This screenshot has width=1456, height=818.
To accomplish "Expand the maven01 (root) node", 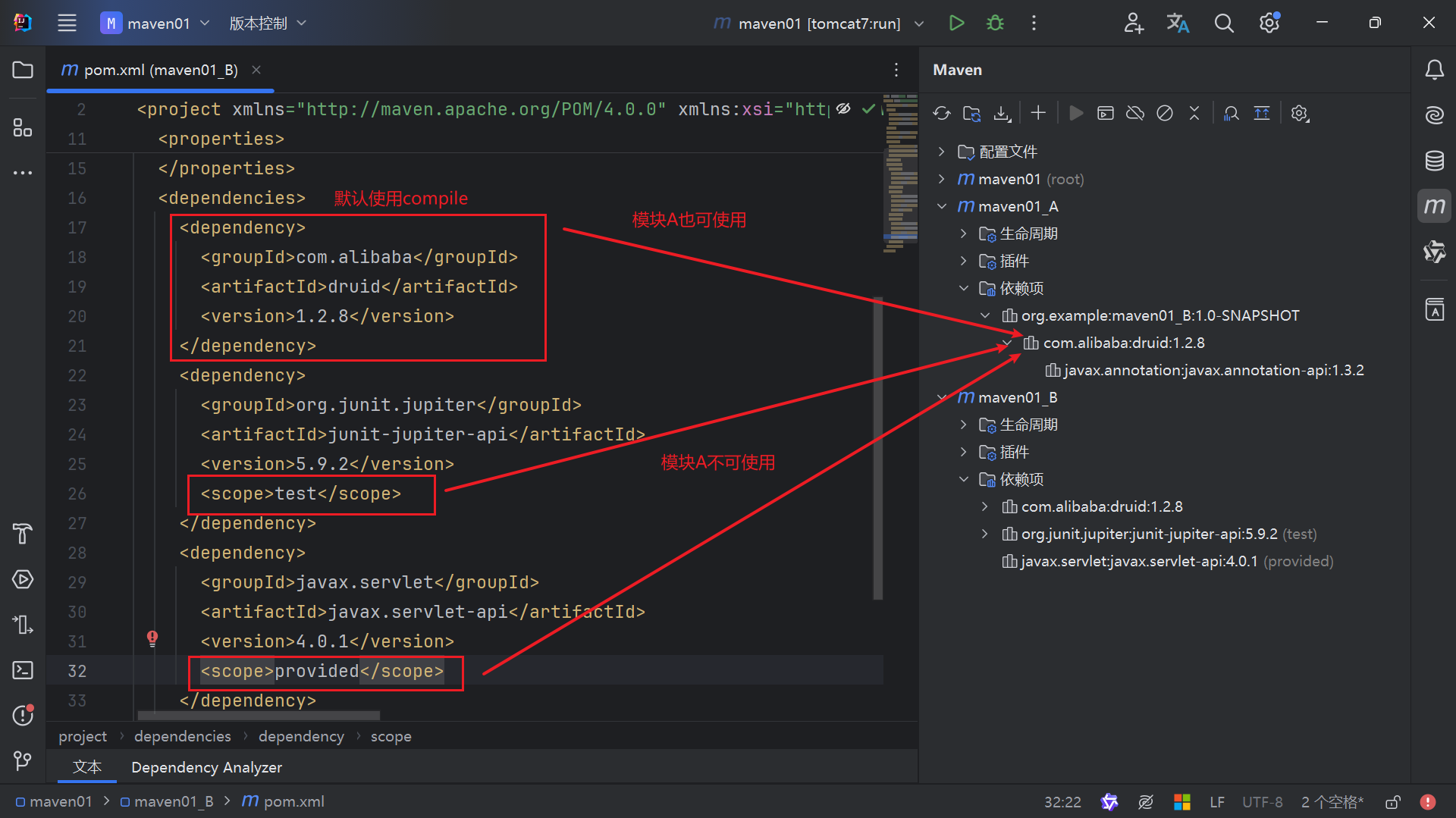I will click(x=941, y=179).
